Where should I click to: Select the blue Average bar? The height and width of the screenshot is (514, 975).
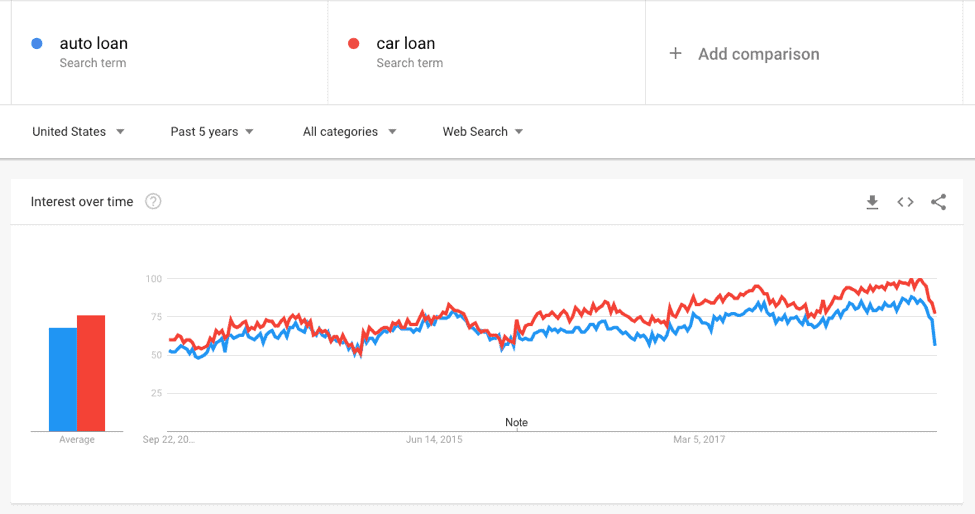[x=63, y=379]
